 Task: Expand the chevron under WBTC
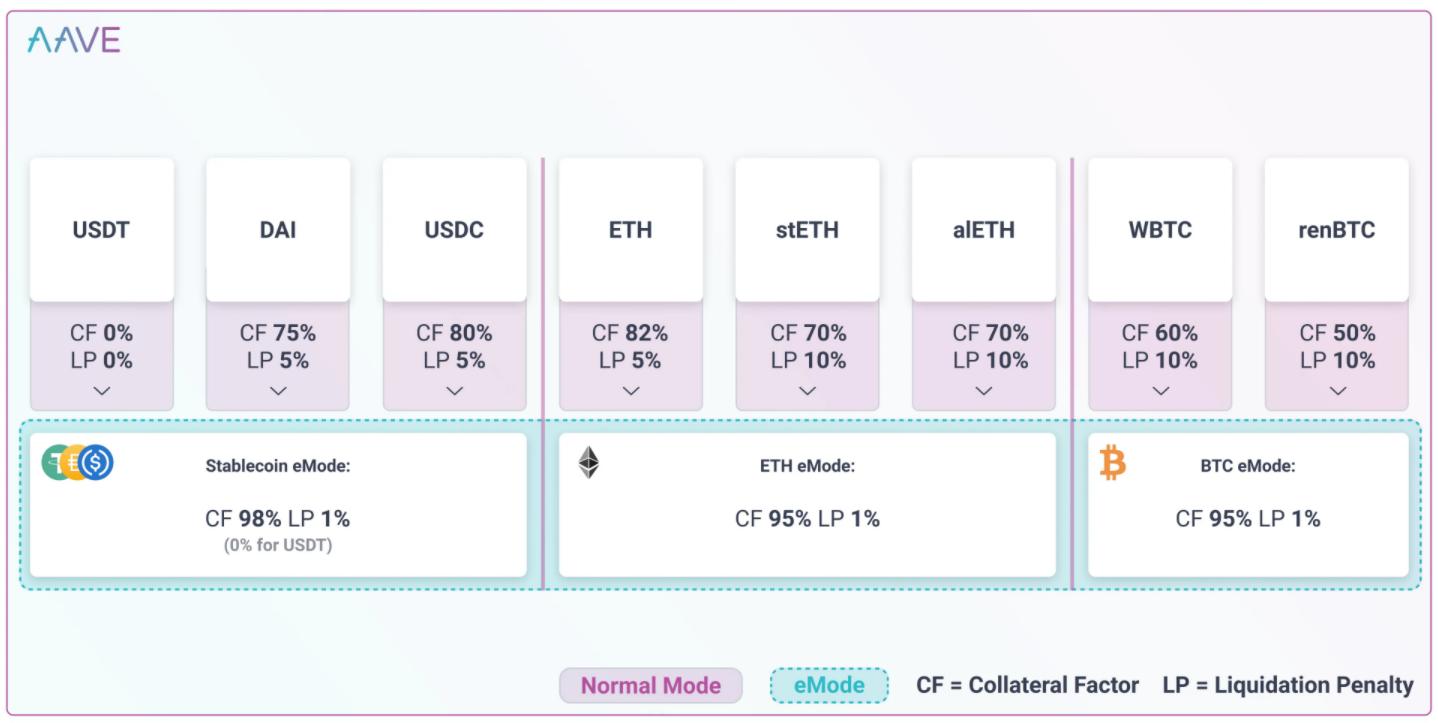[1160, 391]
